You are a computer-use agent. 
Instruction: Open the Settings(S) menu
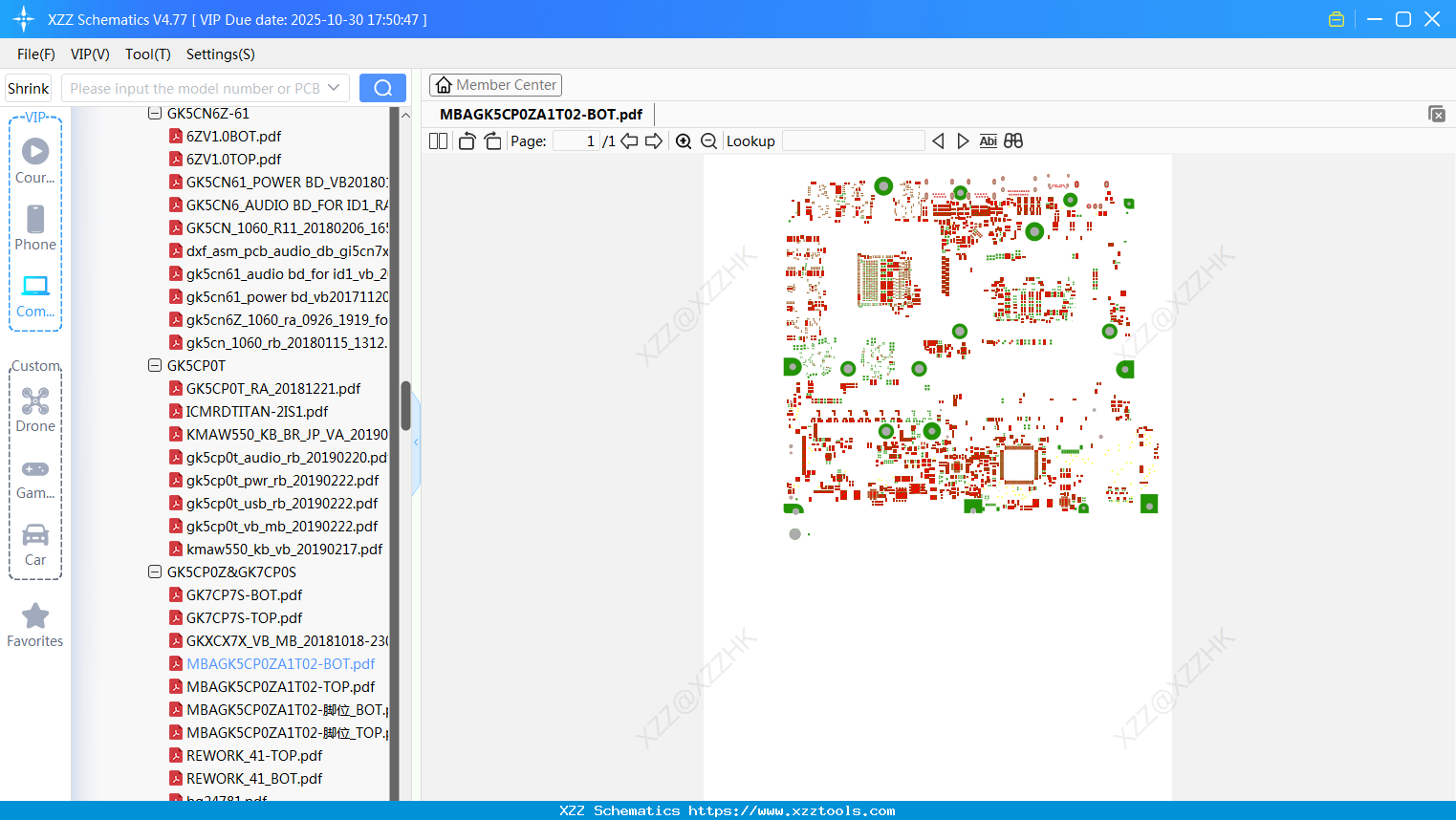(x=221, y=54)
